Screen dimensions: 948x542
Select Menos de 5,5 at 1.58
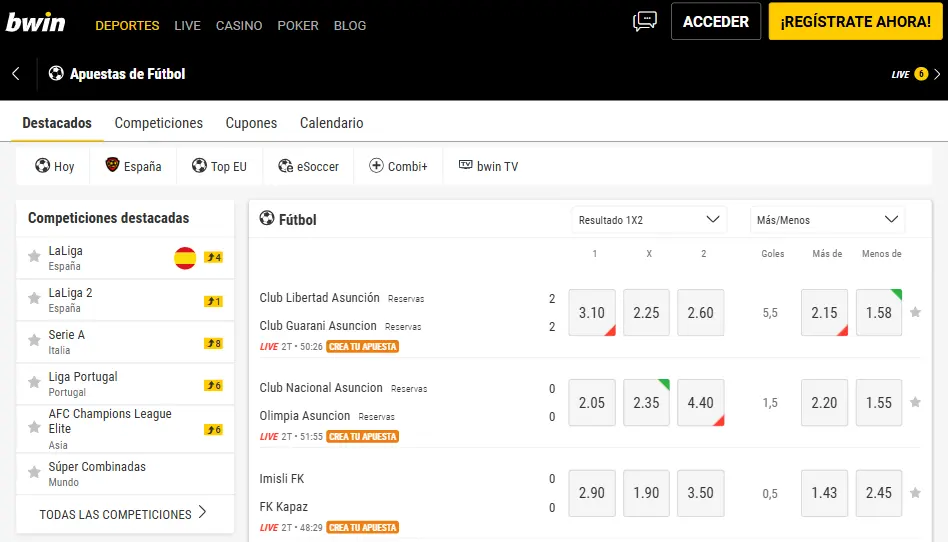coord(879,312)
